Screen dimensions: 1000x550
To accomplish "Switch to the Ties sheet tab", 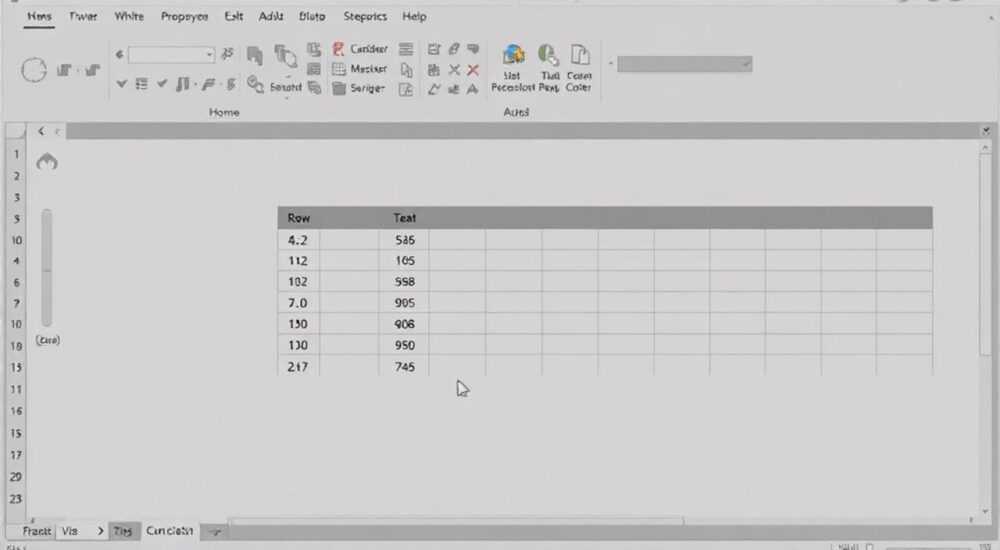I will tap(123, 531).
